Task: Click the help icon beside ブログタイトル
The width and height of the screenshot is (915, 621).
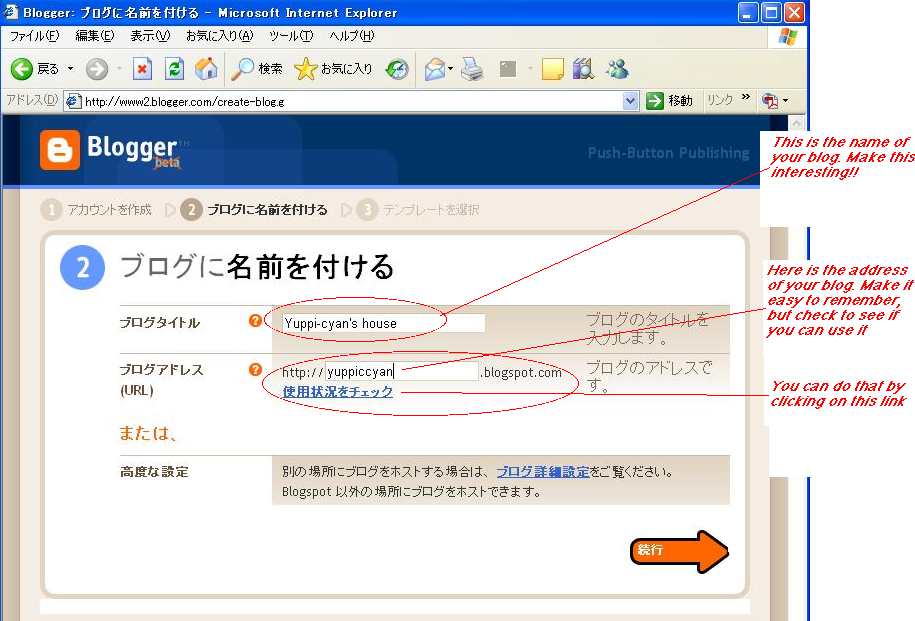Action: click(x=255, y=320)
